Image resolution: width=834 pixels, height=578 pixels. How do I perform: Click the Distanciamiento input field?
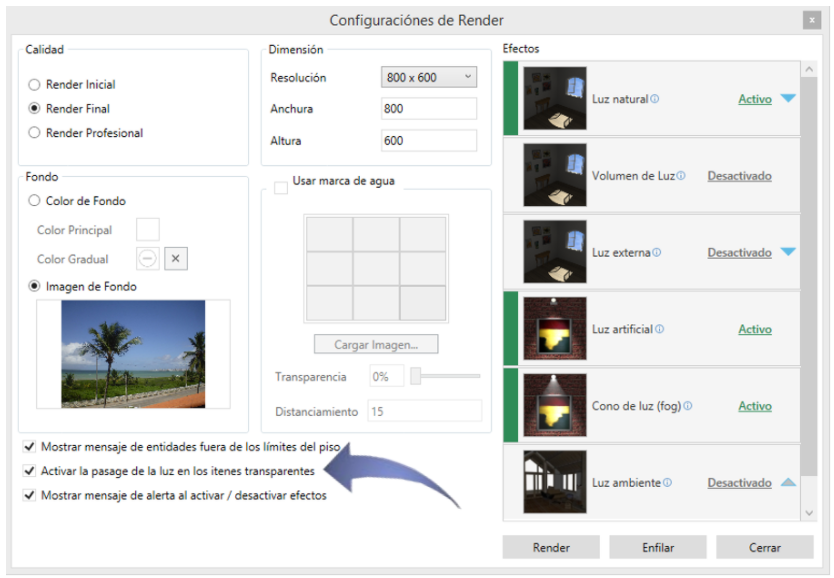coord(424,411)
